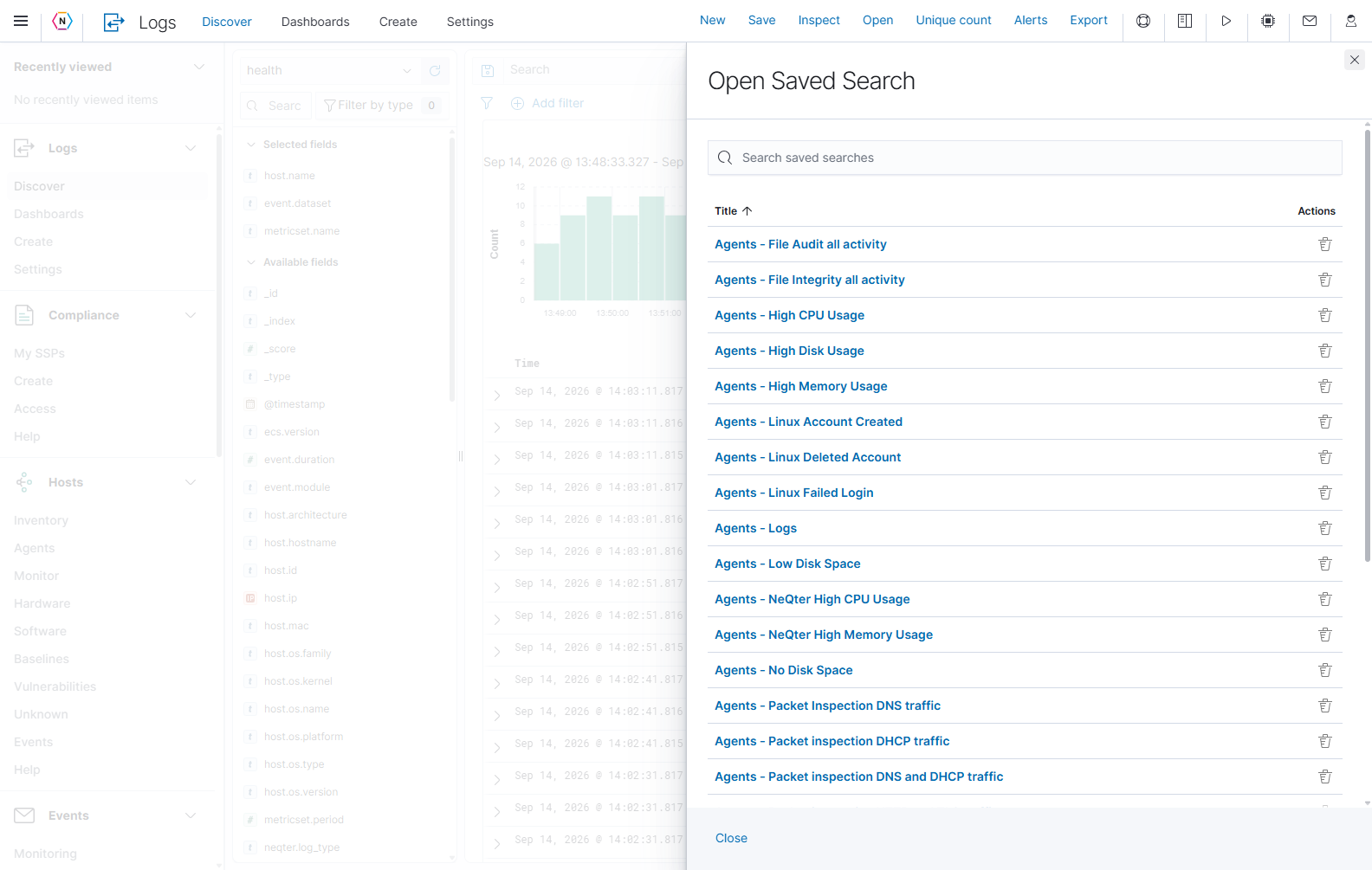Delete Agents - NeQter High CPU Usage search

pos(1325,599)
